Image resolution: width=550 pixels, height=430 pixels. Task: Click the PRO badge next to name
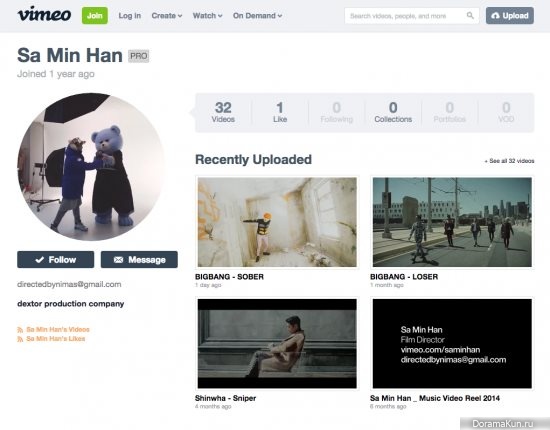click(x=139, y=56)
